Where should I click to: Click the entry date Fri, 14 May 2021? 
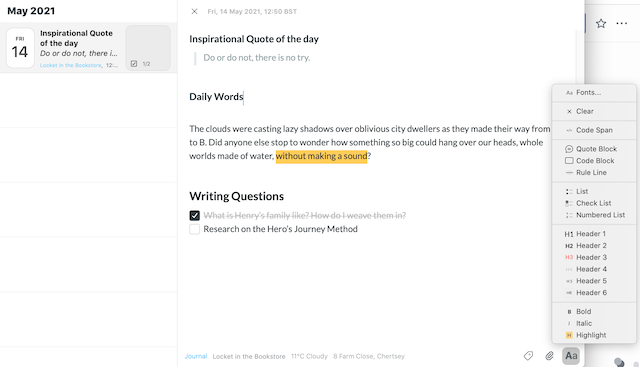(x=252, y=12)
